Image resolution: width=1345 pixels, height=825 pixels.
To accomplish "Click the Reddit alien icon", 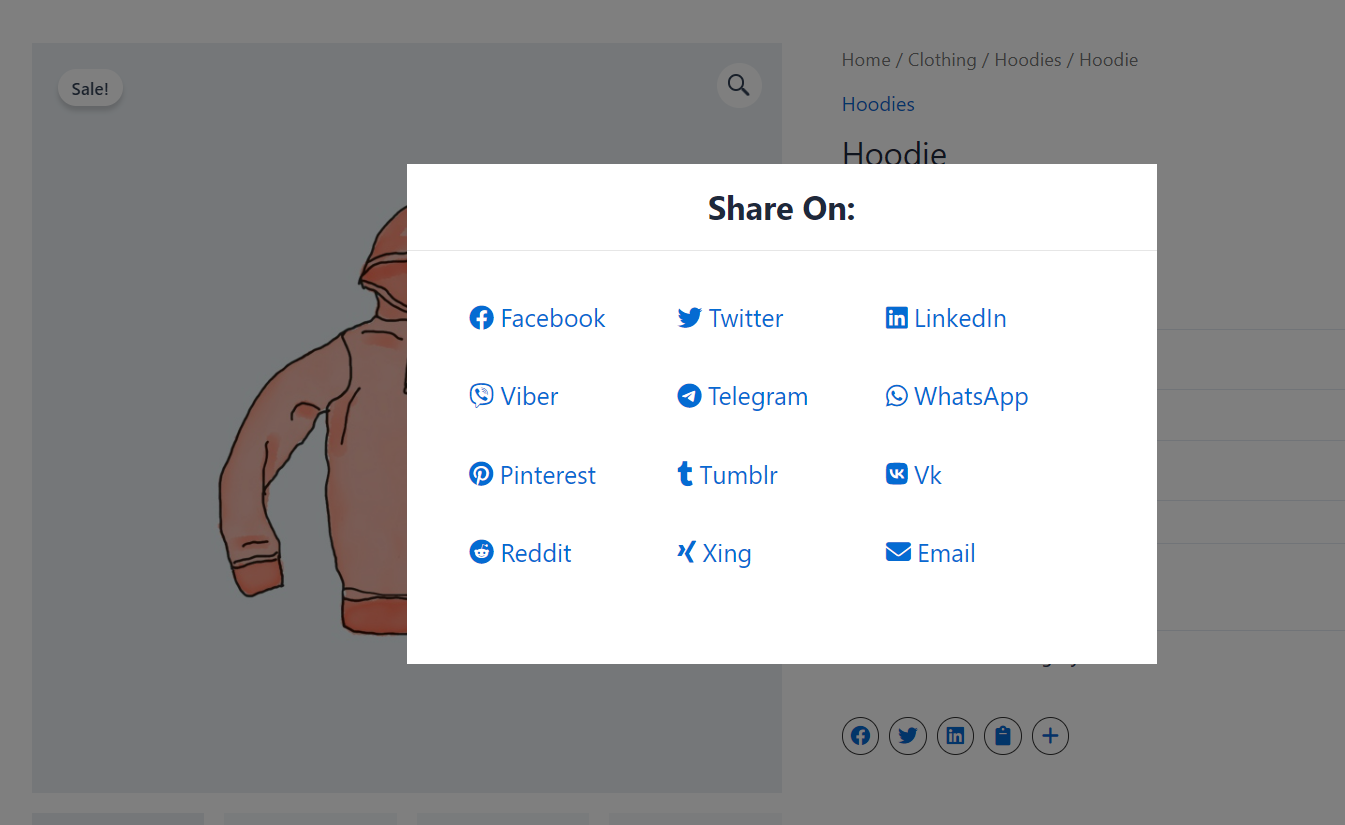I will click(x=481, y=552).
